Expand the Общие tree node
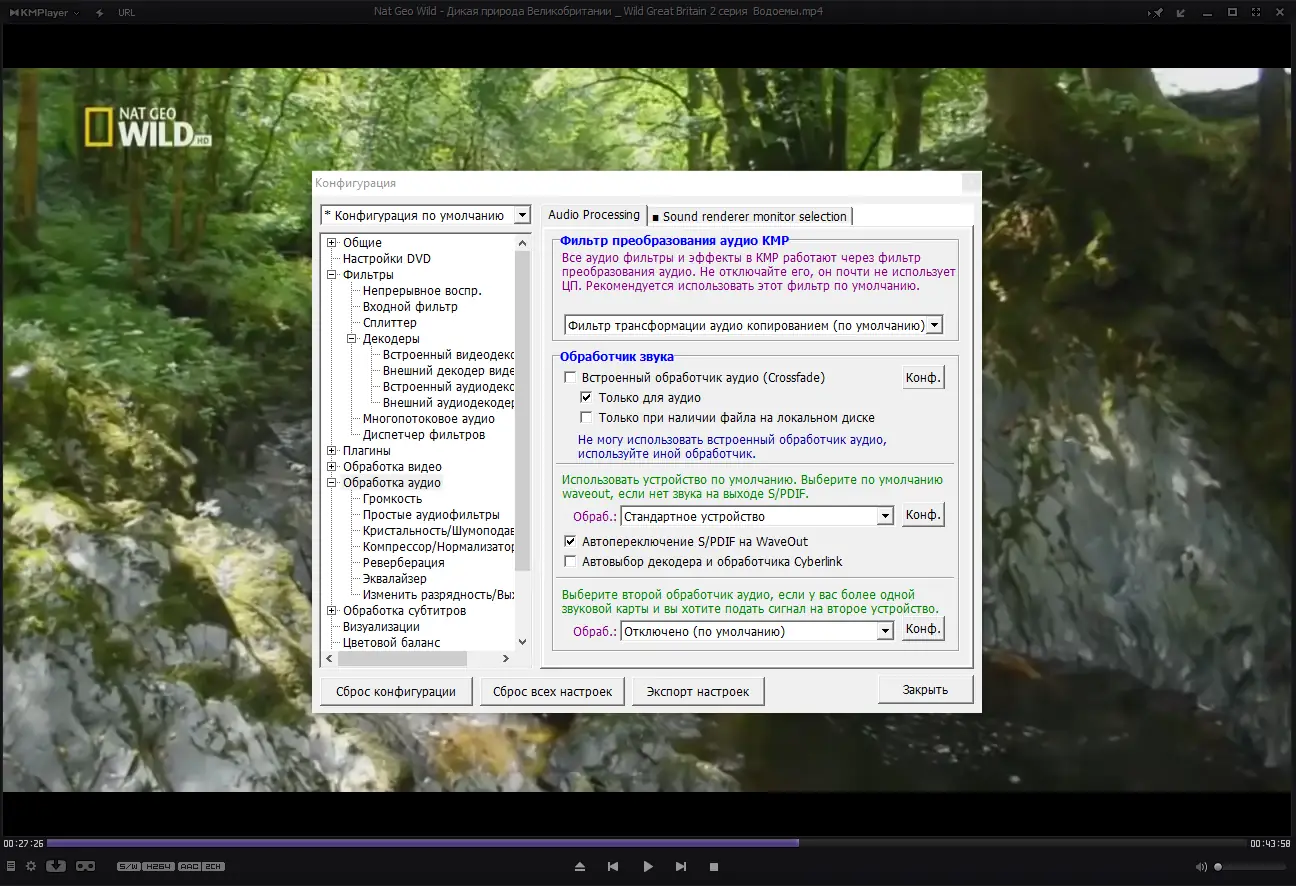1296x886 pixels. [x=332, y=243]
